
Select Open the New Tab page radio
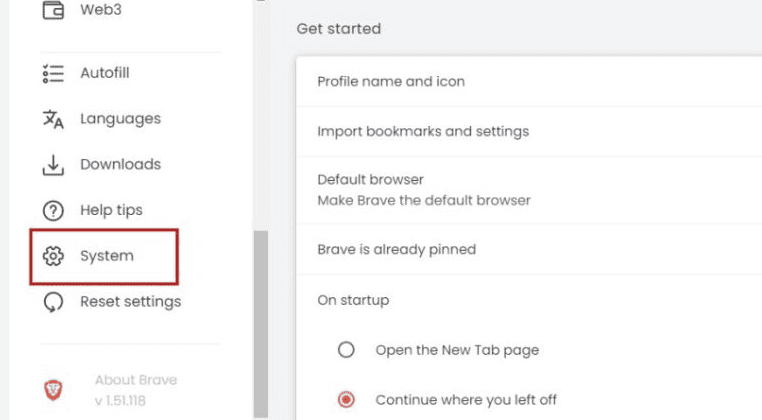pyautogui.click(x=346, y=350)
